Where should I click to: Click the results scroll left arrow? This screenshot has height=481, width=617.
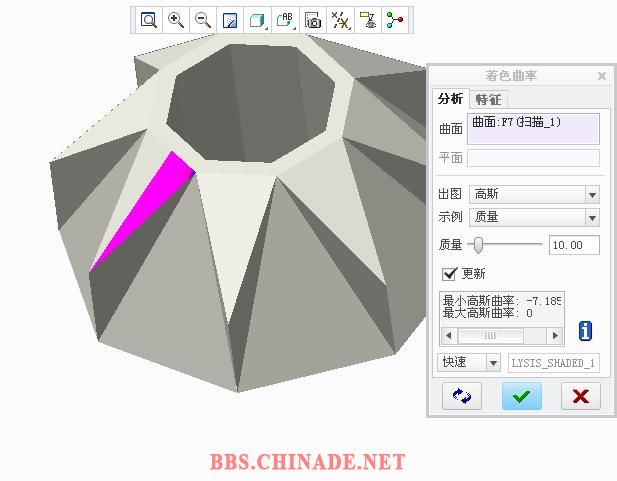449,336
